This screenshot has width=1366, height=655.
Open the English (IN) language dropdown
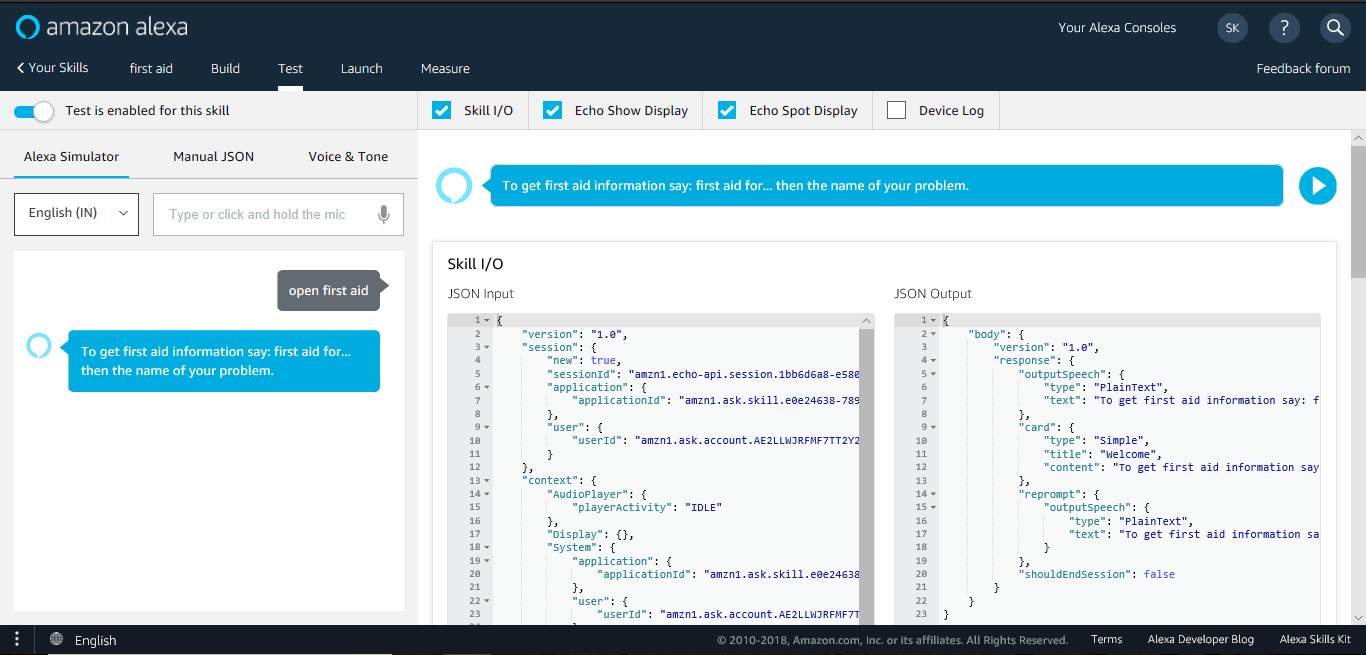(x=76, y=214)
